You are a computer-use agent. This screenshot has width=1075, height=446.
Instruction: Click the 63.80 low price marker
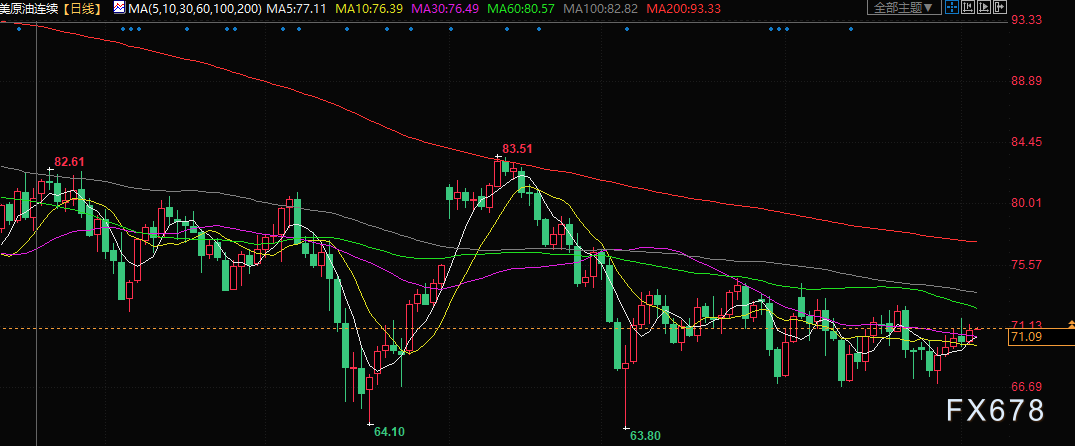(644, 435)
